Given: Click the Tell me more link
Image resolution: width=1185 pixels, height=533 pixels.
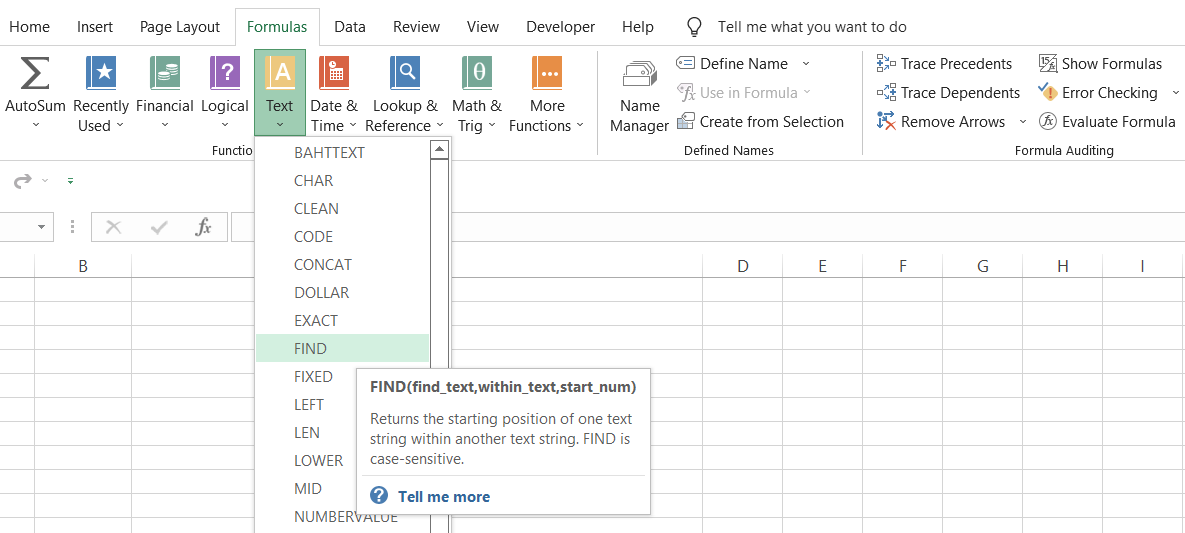Looking at the screenshot, I should pos(443,496).
